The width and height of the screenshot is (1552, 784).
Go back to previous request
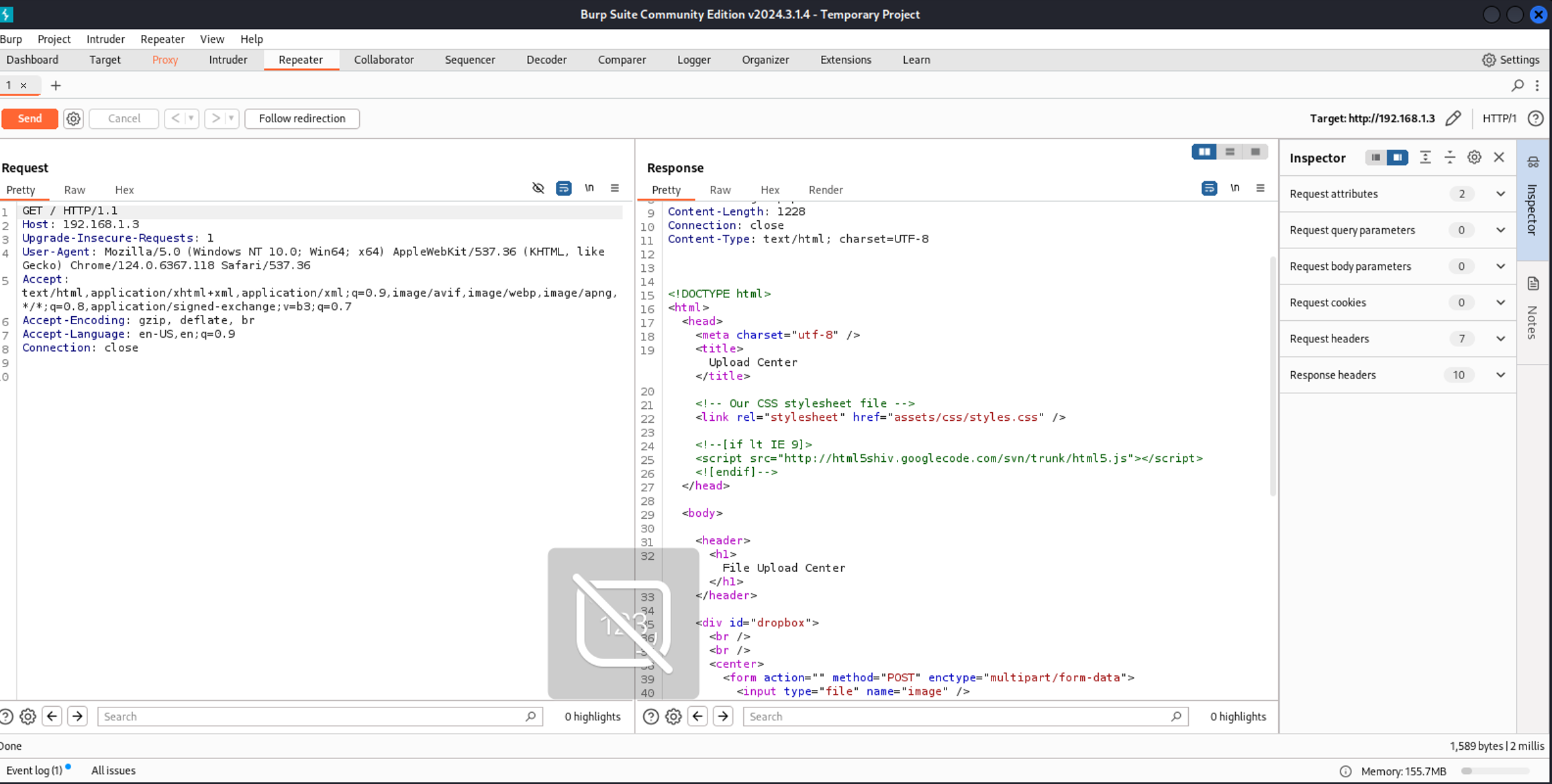point(175,118)
